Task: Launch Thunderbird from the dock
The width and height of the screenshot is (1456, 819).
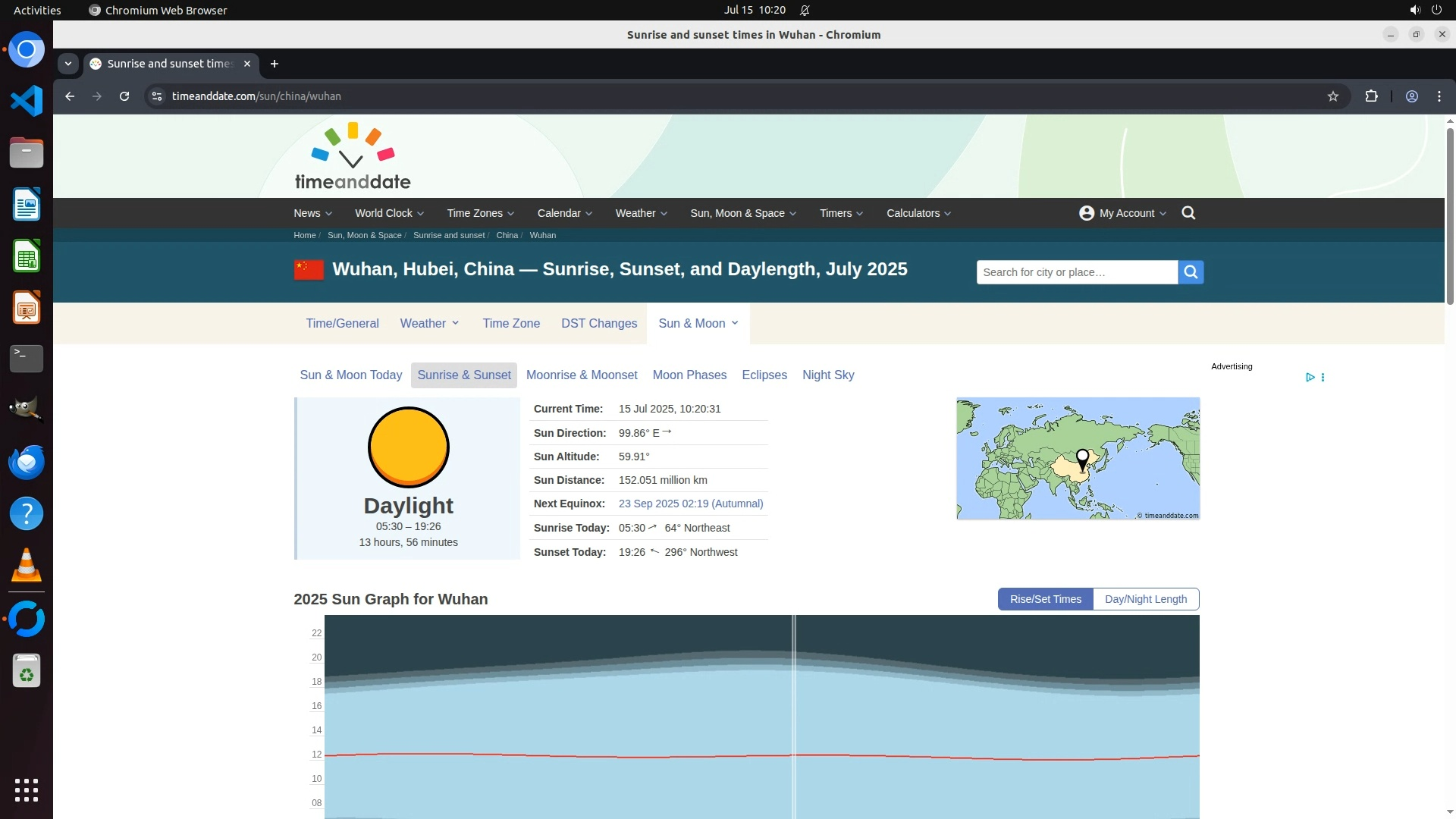Action: tap(27, 462)
